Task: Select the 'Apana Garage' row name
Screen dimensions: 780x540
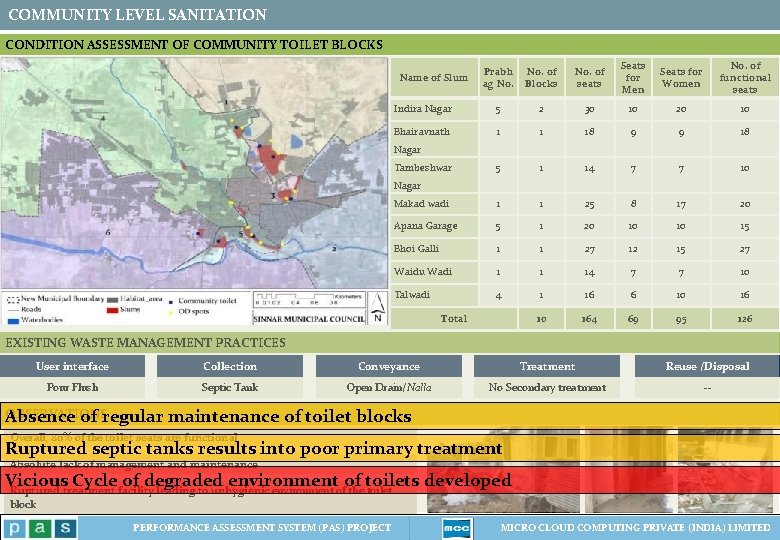Action: pos(425,226)
